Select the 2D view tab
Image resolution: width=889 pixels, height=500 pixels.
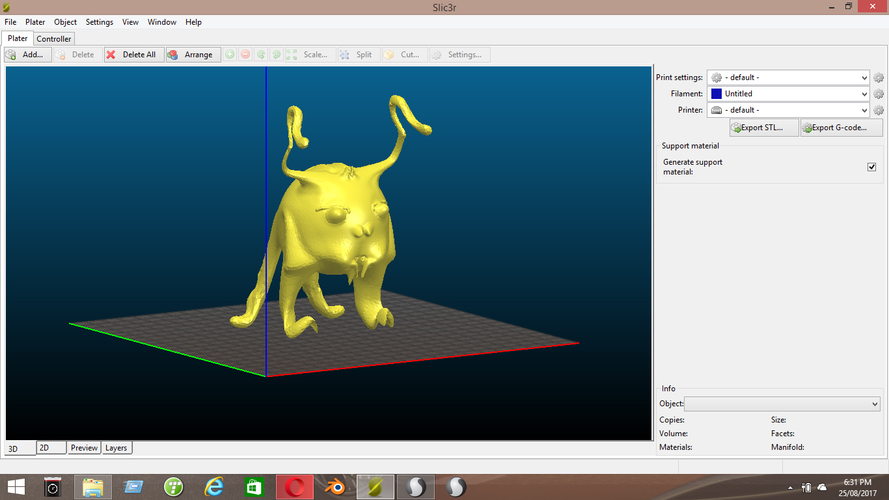[x=51, y=448]
